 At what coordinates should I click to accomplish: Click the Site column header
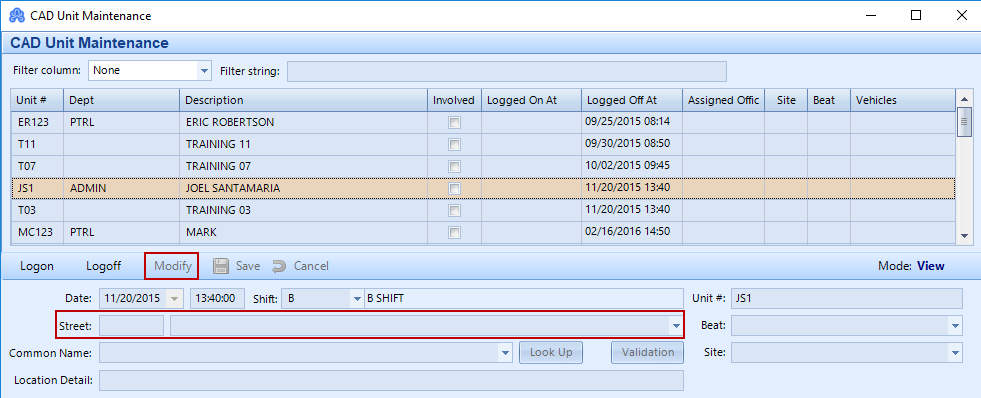point(786,100)
